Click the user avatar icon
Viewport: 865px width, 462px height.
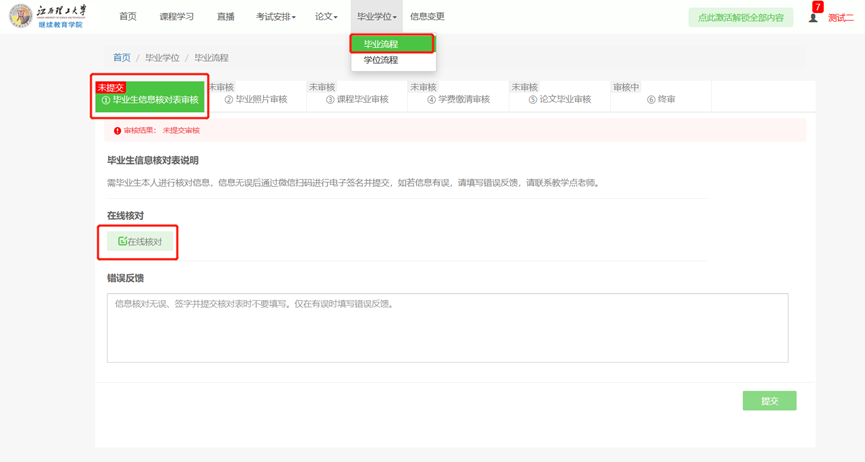[813, 18]
